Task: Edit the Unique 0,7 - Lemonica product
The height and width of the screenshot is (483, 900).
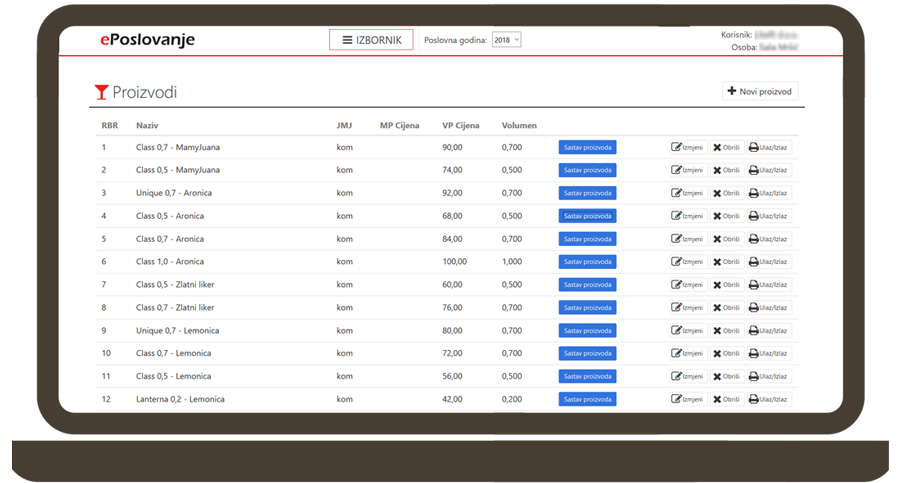Action: [688, 331]
